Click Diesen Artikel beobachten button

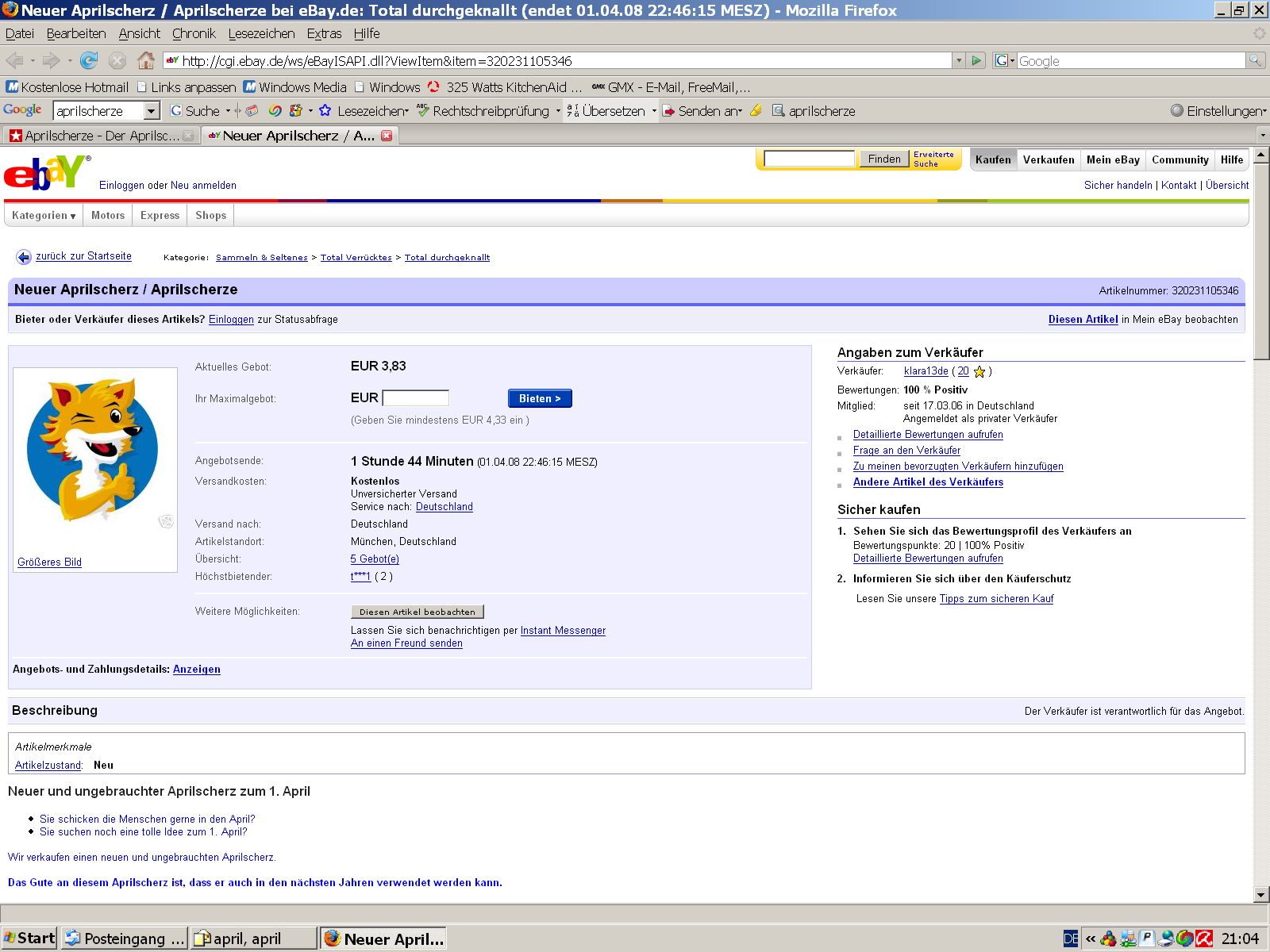[417, 612]
